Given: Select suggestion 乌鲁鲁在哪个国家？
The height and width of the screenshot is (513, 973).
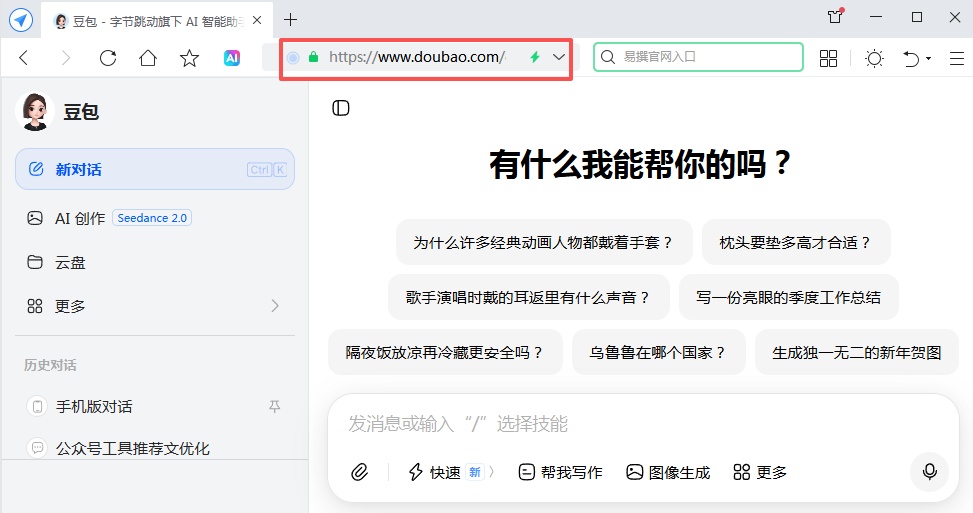Looking at the screenshot, I should click(x=658, y=352).
